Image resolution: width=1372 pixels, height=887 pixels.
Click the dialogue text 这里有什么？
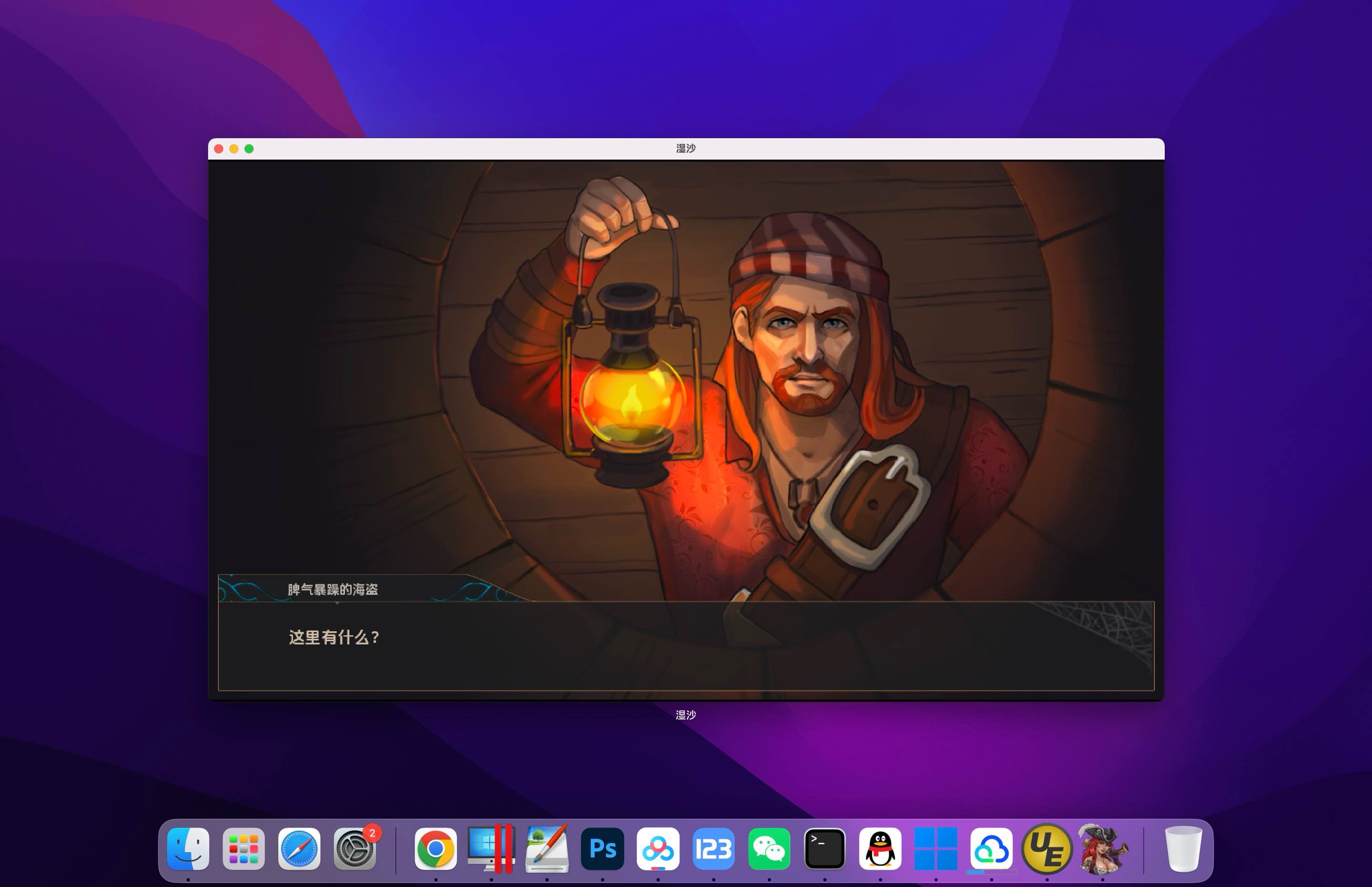tap(334, 637)
